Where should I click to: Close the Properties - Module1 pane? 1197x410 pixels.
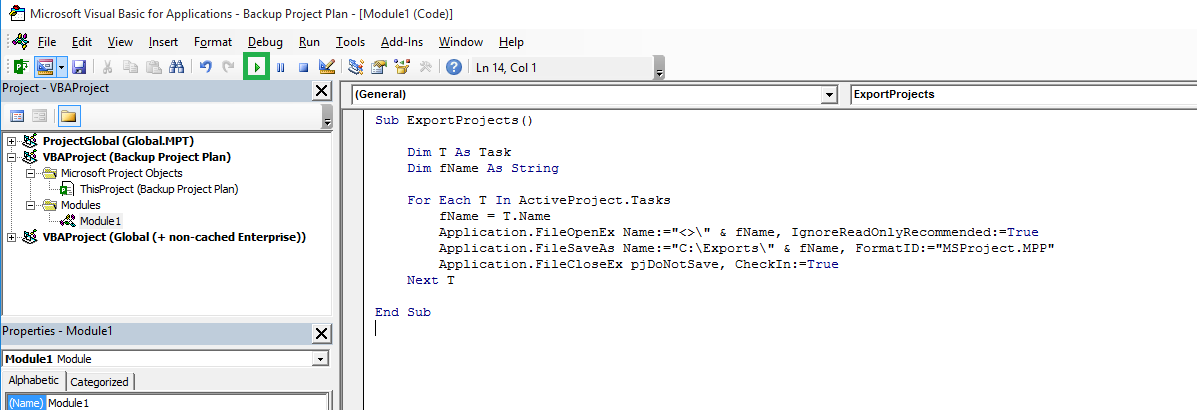321,333
